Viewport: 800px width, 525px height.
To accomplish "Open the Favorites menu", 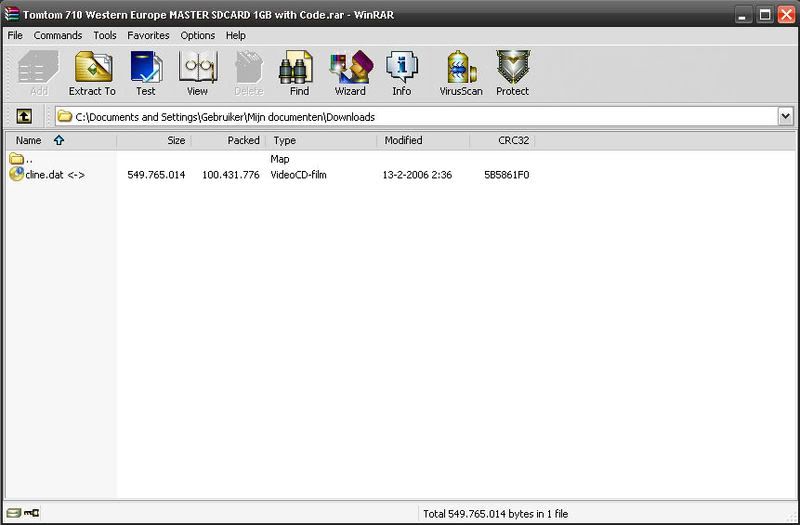I will tap(146, 35).
